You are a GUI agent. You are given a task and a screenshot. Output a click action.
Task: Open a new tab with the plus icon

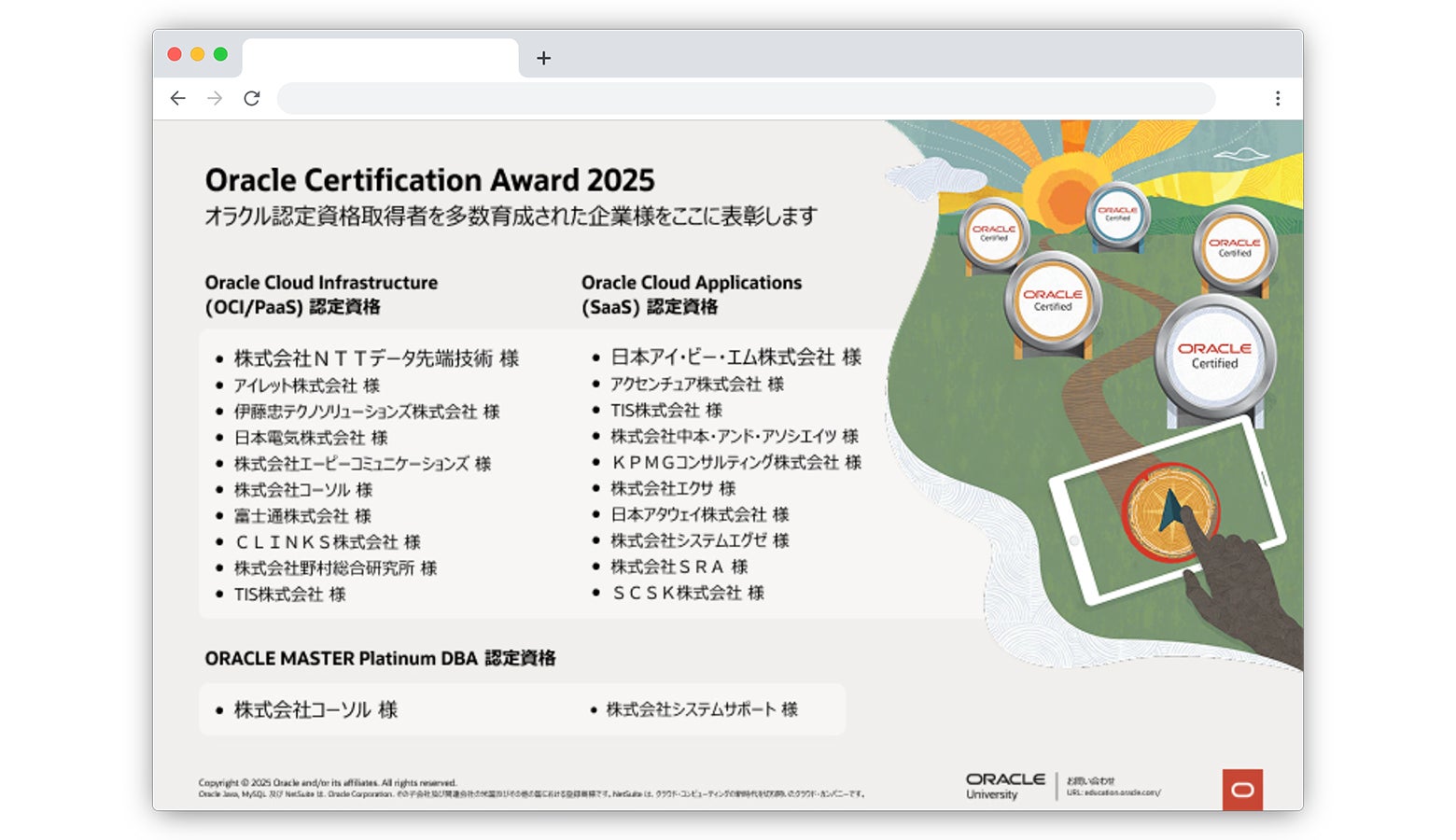tap(543, 58)
